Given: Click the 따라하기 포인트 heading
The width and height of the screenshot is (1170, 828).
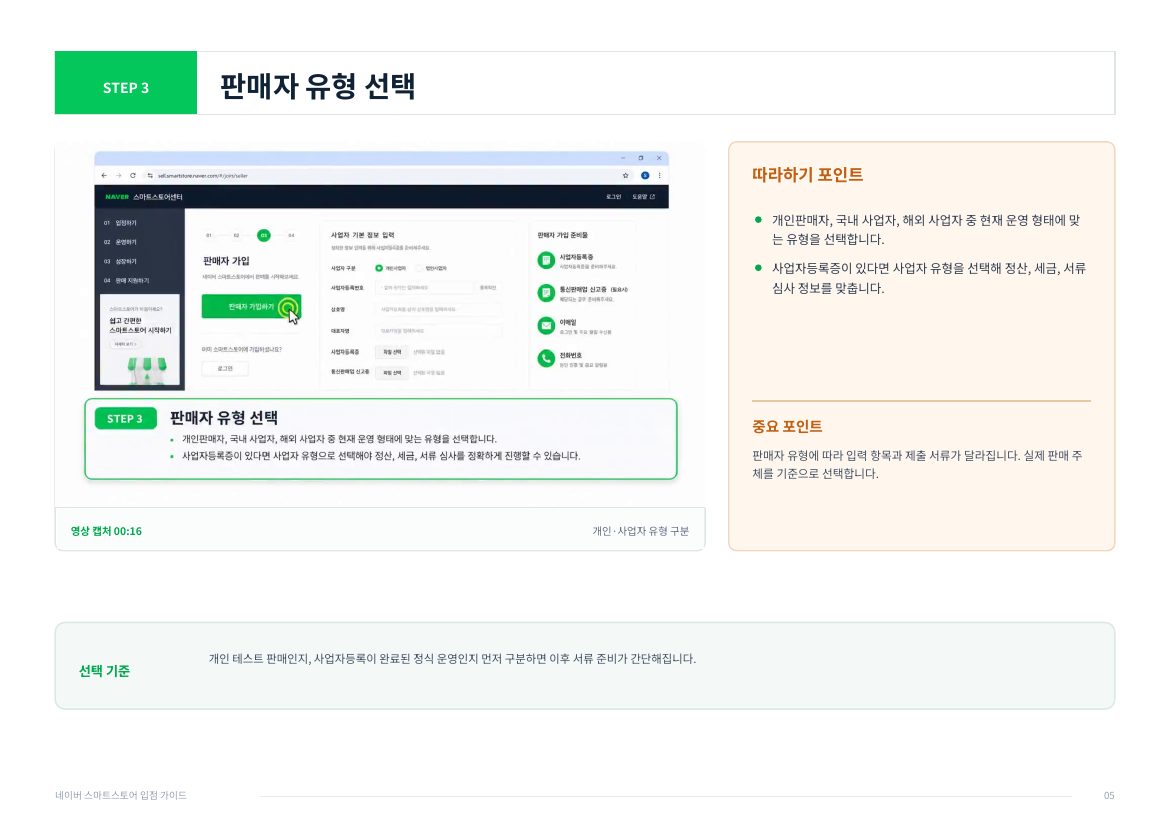Looking at the screenshot, I should [807, 175].
